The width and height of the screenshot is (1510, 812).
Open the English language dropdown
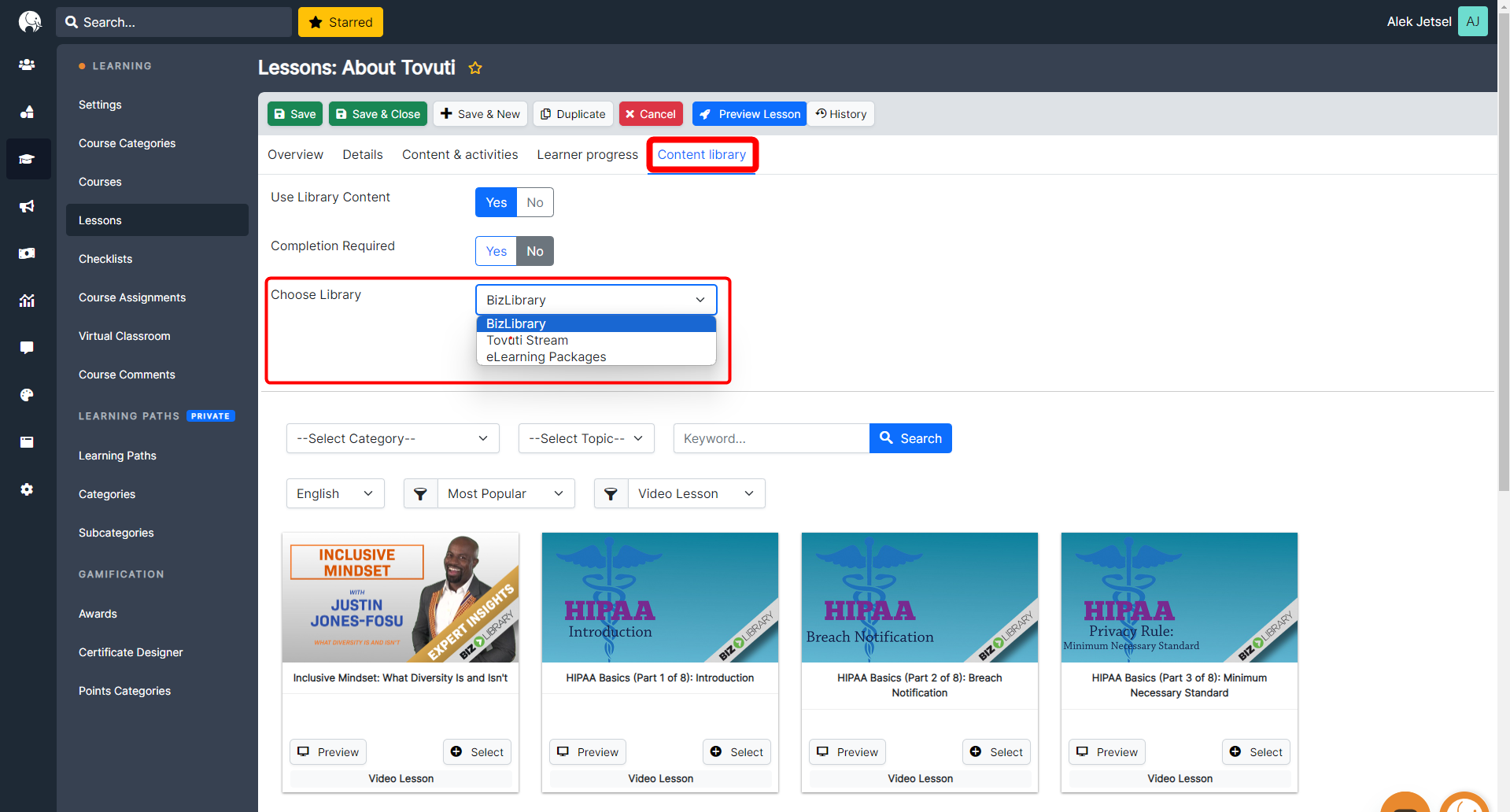tap(335, 493)
